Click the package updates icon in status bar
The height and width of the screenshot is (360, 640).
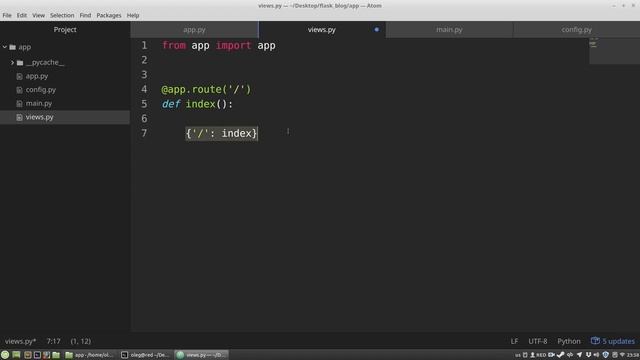click(595, 341)
